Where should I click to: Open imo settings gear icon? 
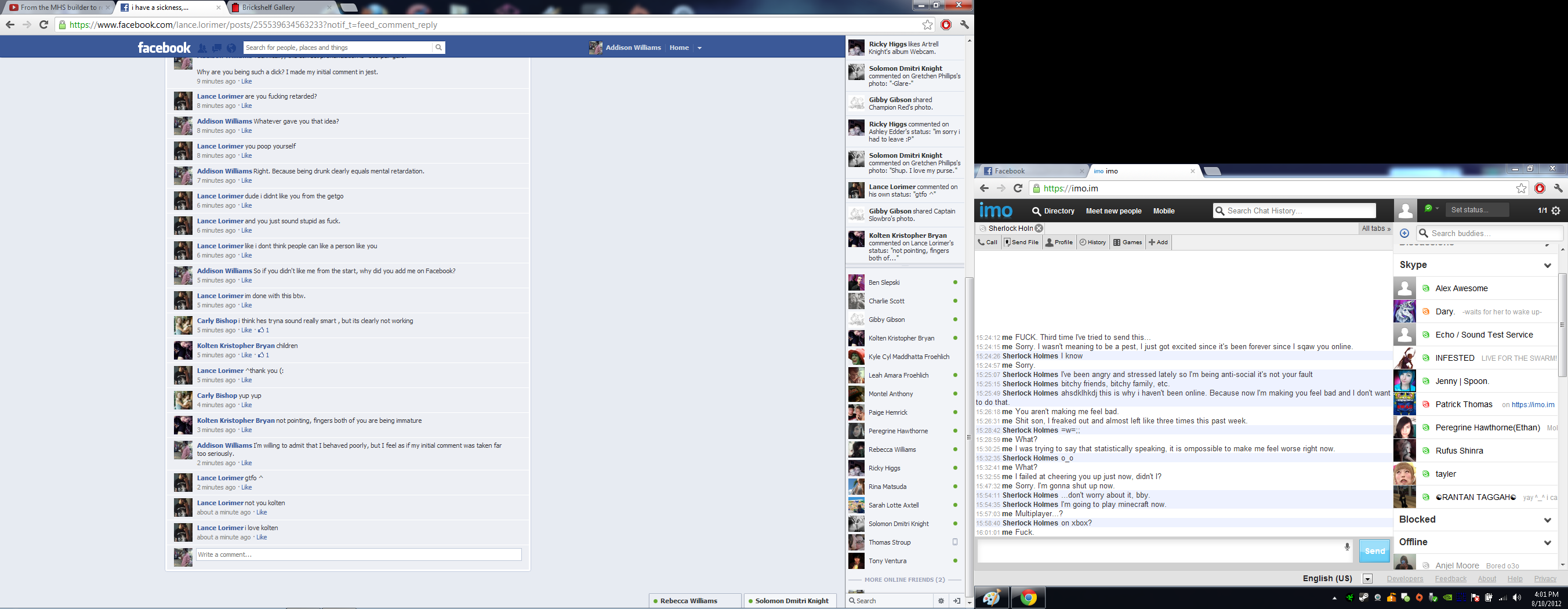click(x=1556, y=211)
